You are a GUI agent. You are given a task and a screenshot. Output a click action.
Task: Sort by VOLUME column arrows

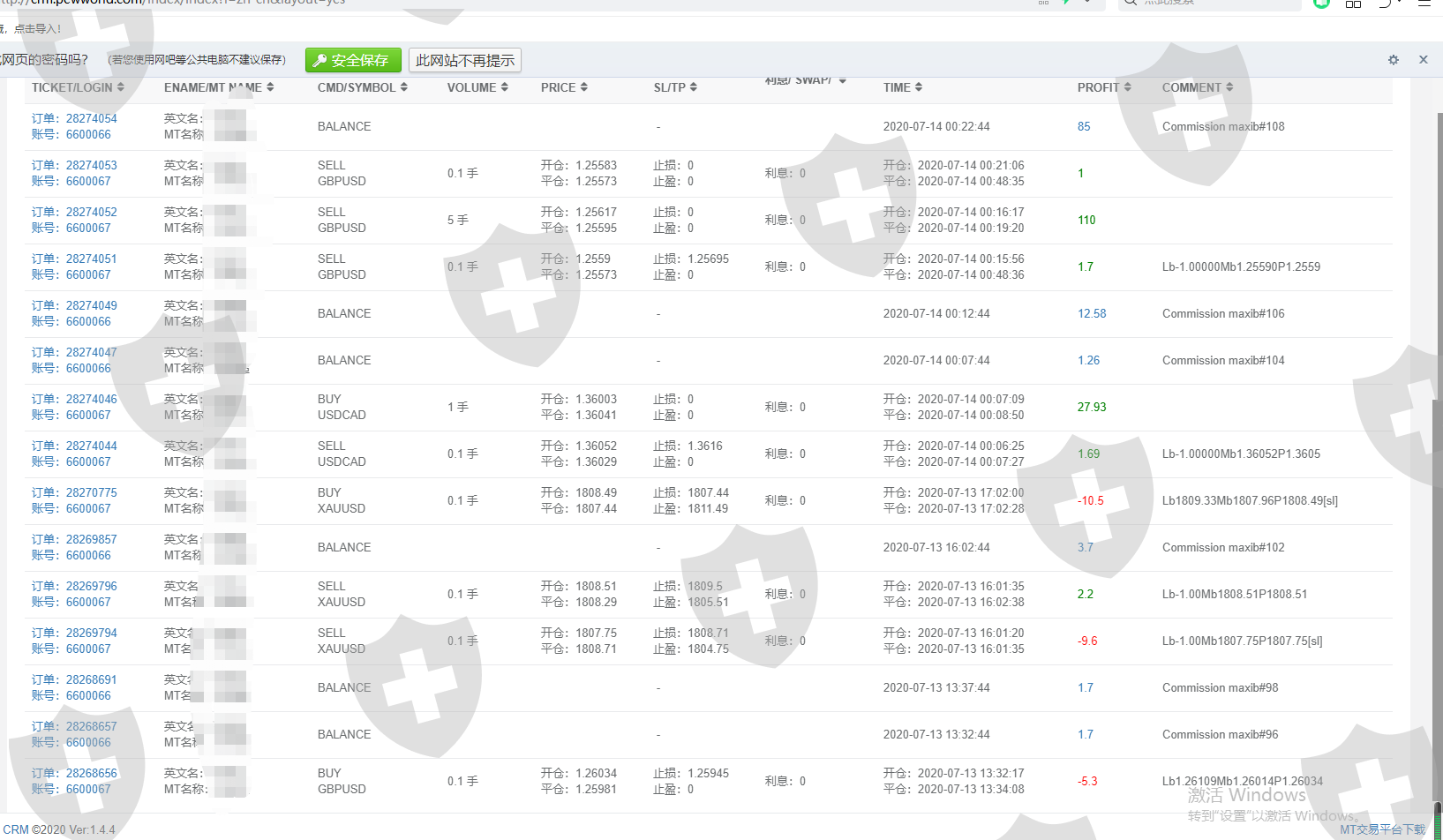pos(504,87)
